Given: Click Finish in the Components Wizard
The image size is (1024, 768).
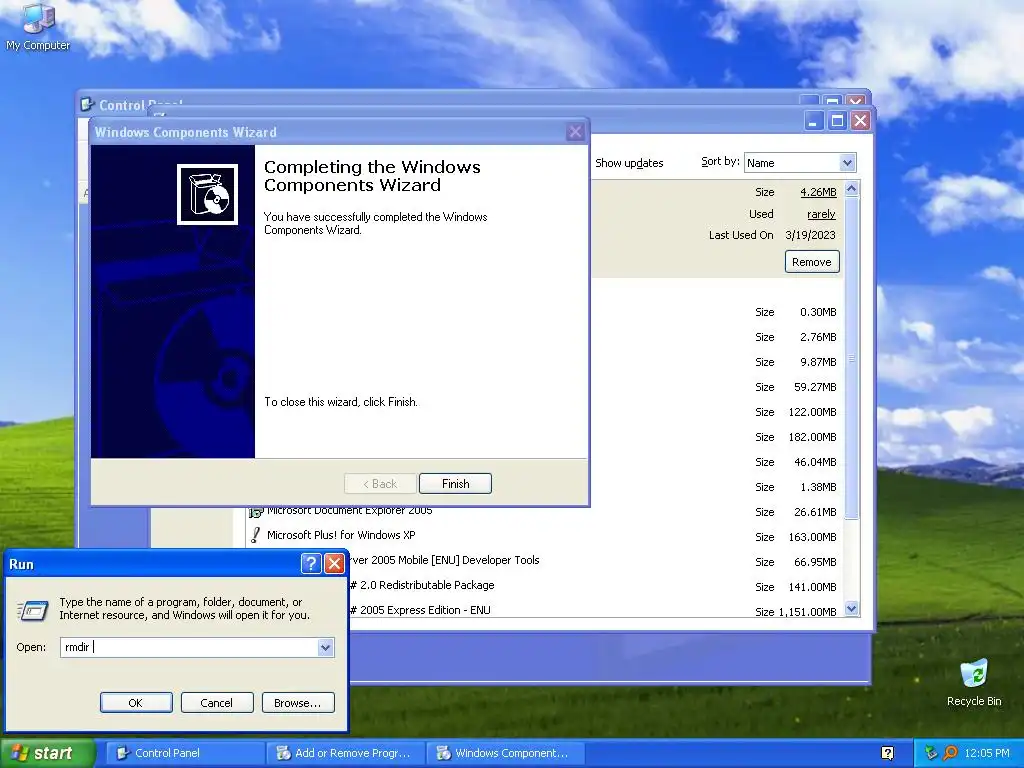Looking at the screenshot, I should [455, 483].
